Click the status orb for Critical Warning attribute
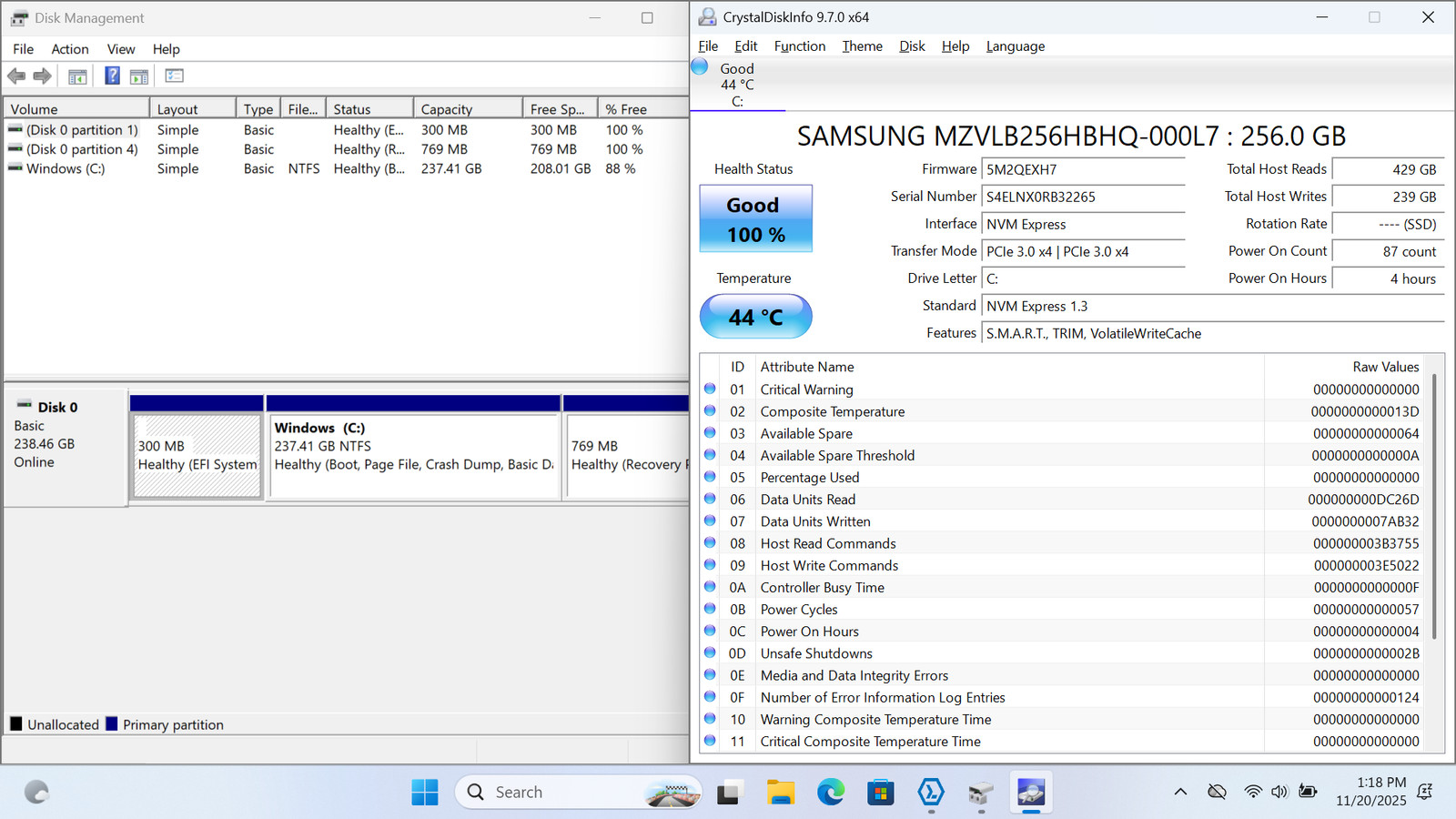Screen dimensions: 1456x819 tap(710, 389)
